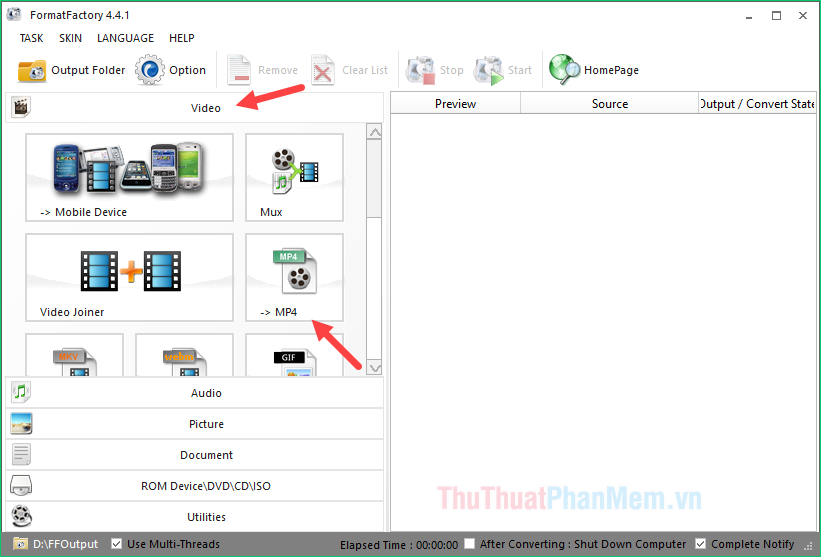Click the Audio music note icon
Screen dimensions: 821x557
pyautogui.click(x=21, y=392)
